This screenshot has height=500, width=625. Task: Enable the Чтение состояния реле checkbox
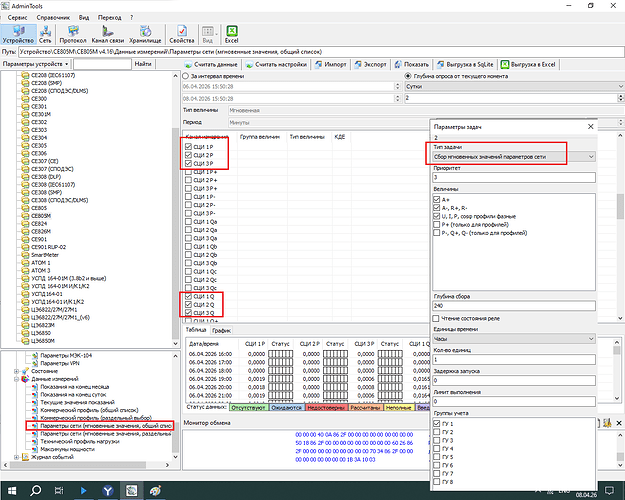(438, 317)
